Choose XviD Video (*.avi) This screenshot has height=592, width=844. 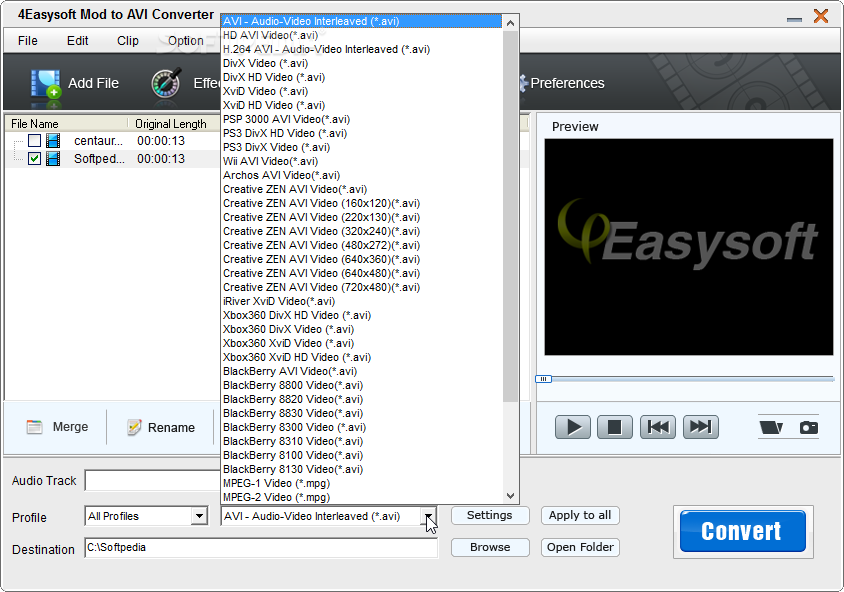point(362,91)
